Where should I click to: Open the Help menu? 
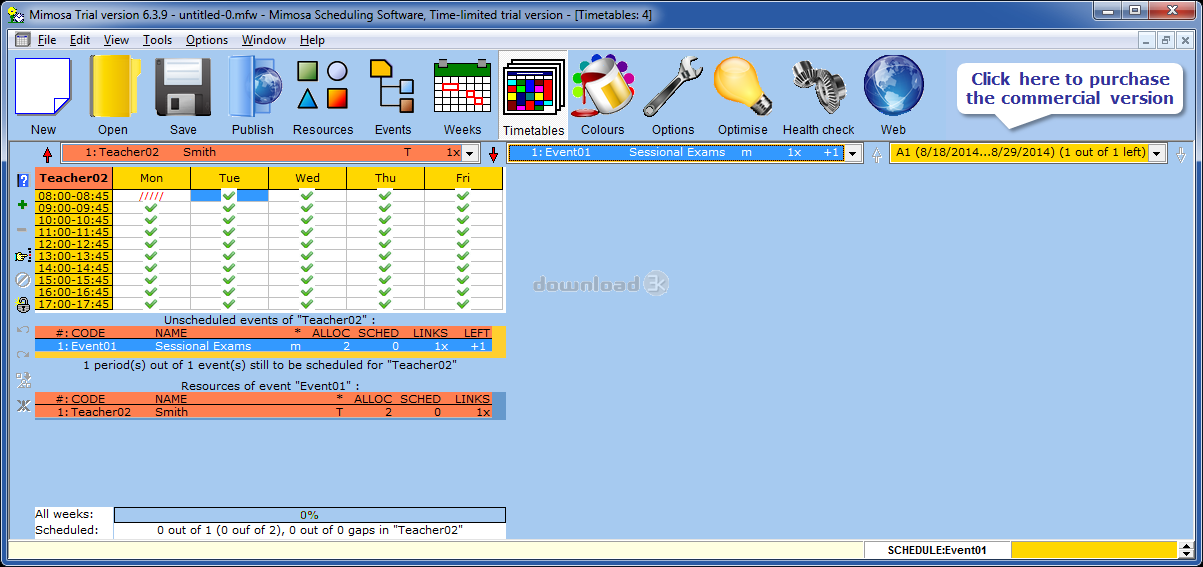312,40
